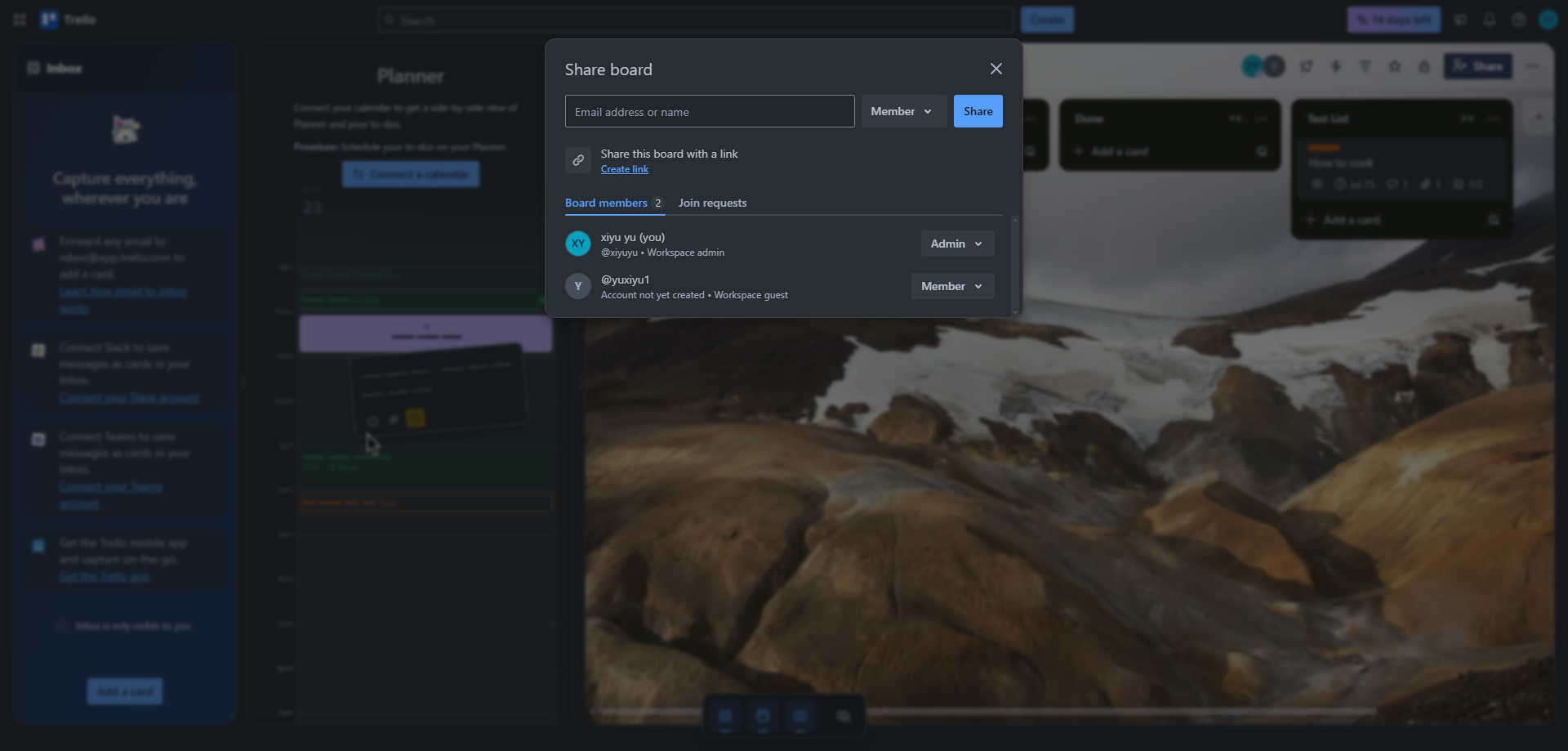Screen dimensions: 1568x751
Task: Click the Trello logo in the header
Action: pyautogui.click(x=69, y=20)
